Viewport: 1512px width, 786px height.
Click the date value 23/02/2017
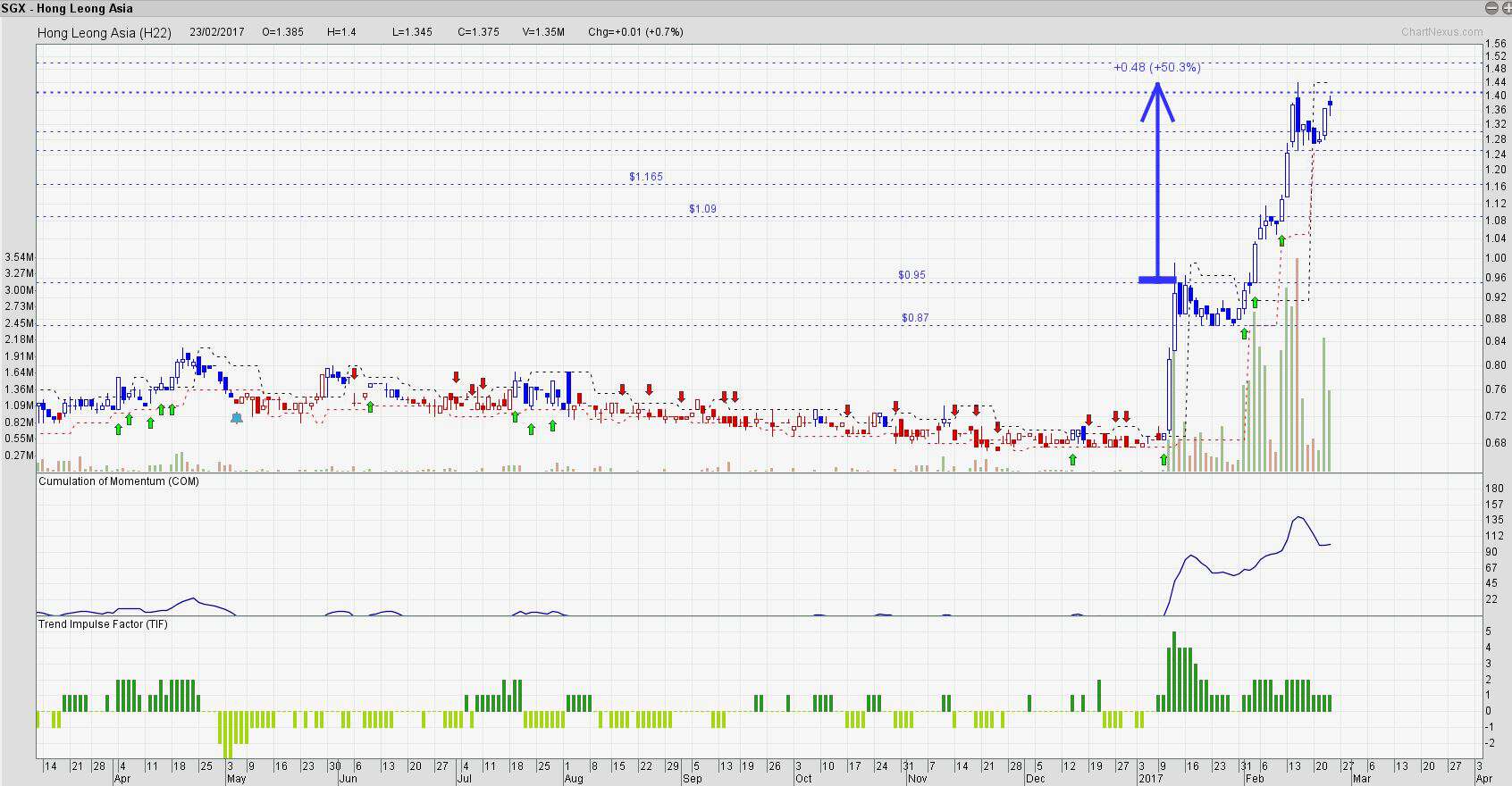point(216,31)
